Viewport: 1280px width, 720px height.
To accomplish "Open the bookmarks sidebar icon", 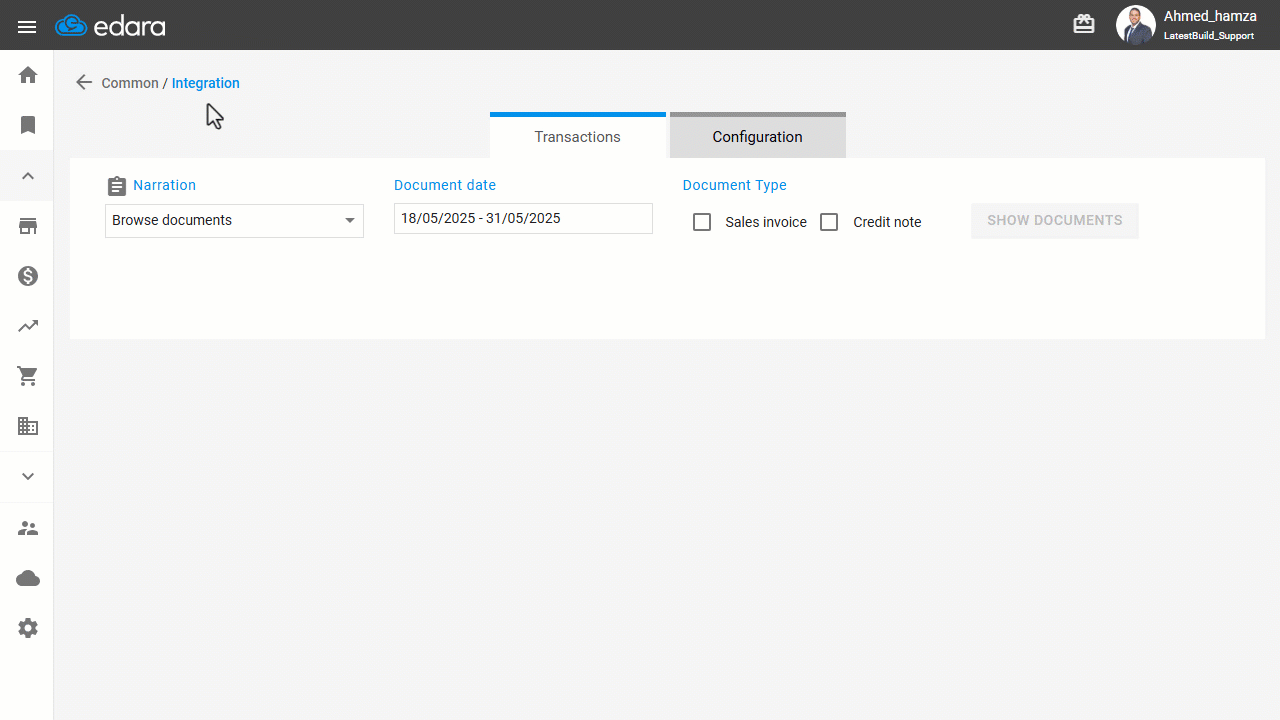I will [x=28, y=125].
